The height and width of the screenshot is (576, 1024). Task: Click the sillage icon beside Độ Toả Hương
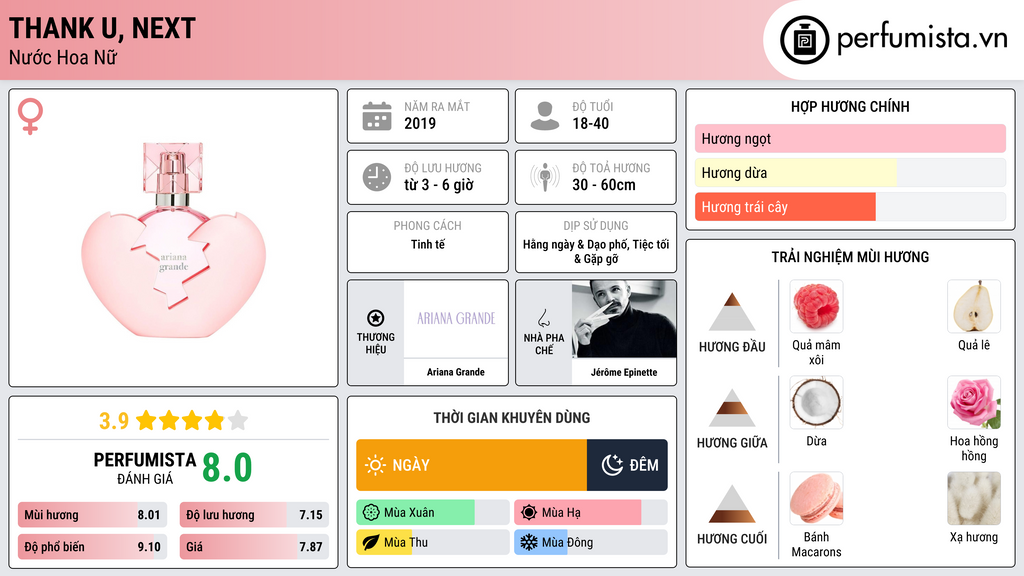pos(545,177)
